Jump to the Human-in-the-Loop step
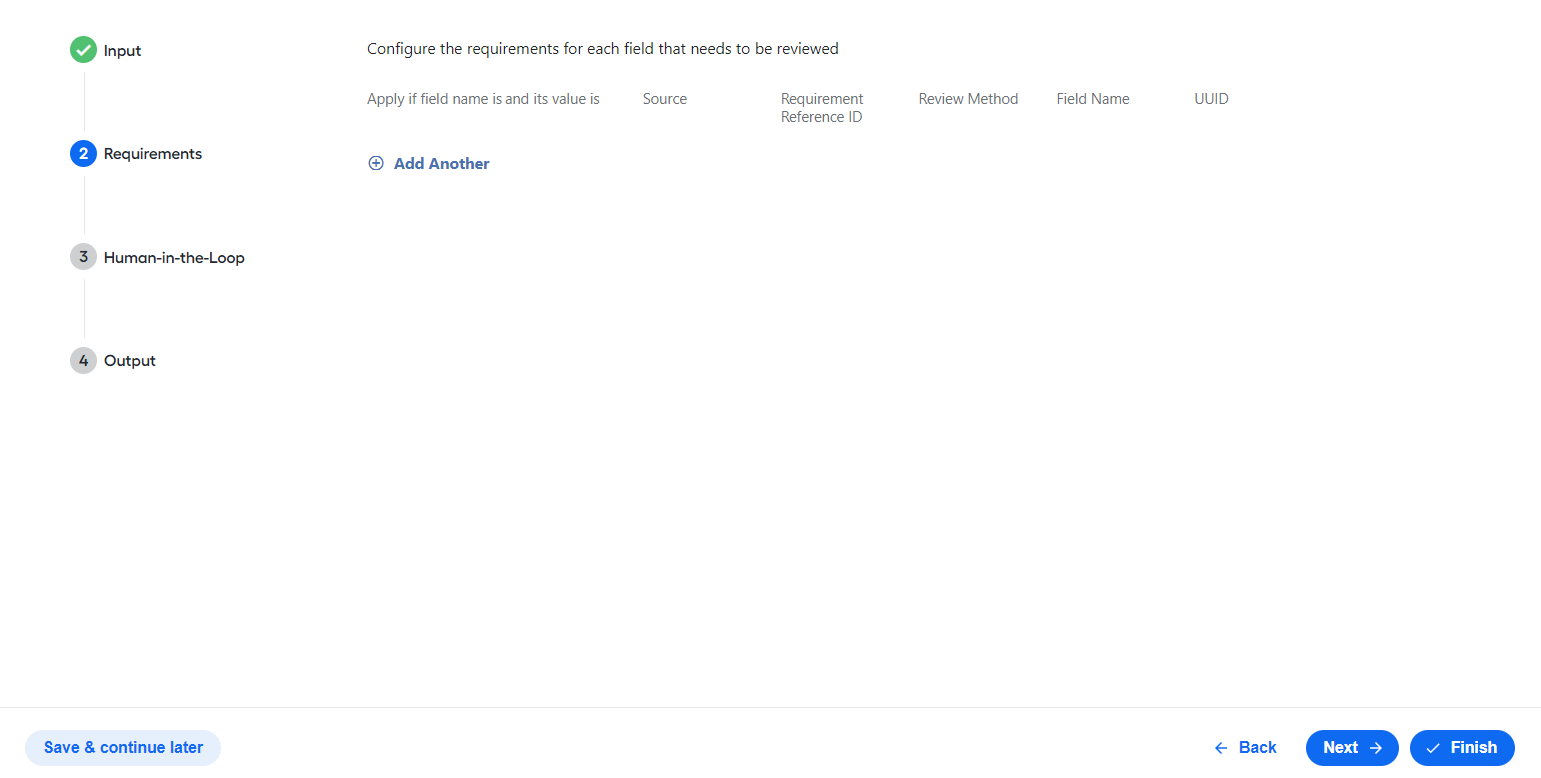The image size is (1541, 778). (174, 258)
